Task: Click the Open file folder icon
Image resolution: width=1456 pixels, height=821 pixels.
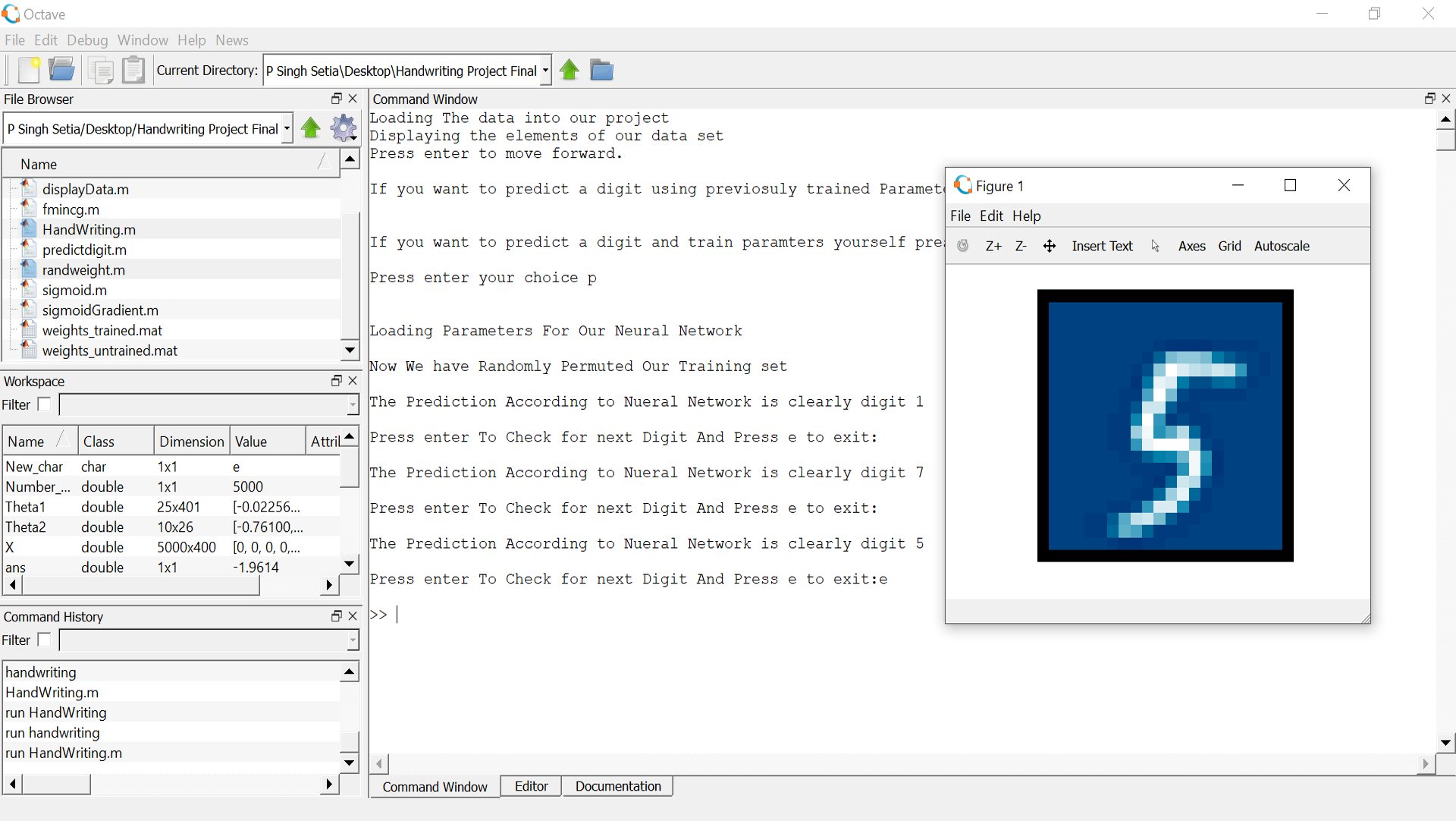Action: click(x=61, y=71)
